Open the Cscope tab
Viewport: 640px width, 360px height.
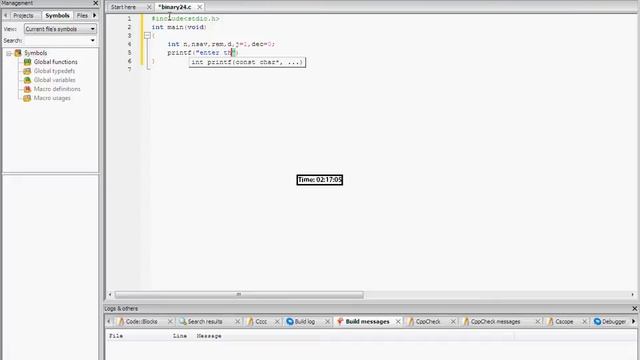564,322
